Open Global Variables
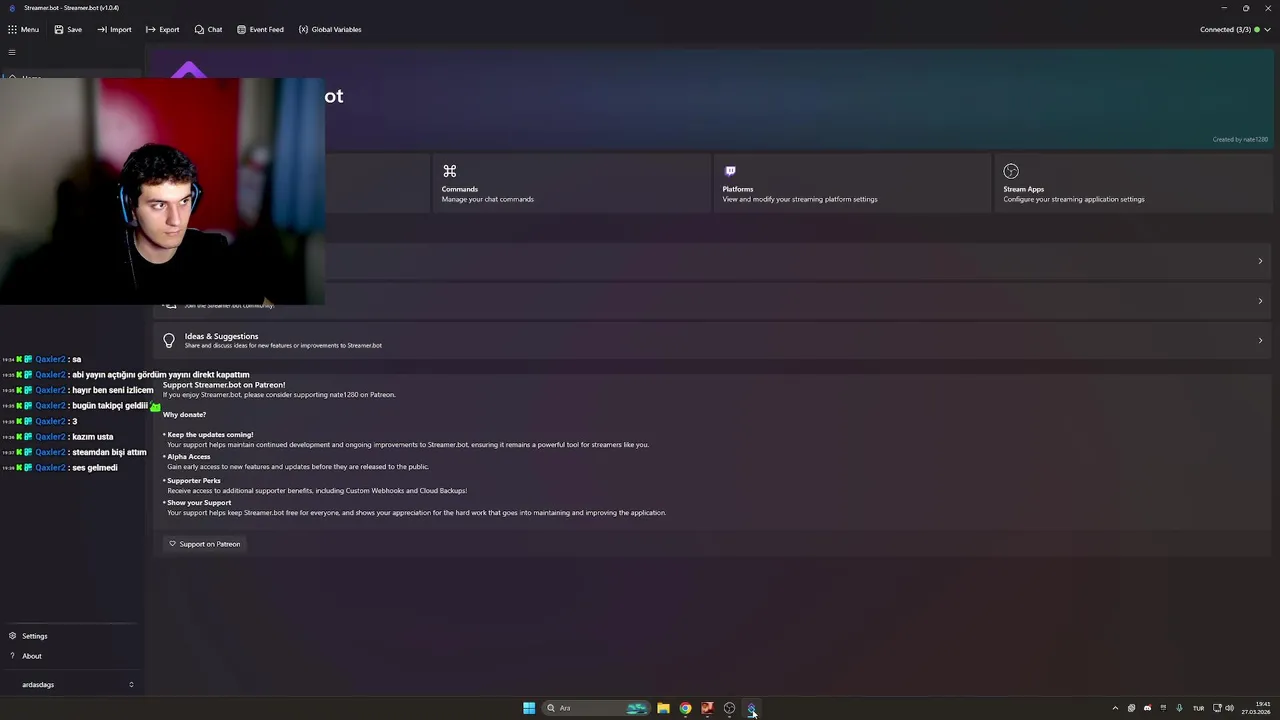 330,29
